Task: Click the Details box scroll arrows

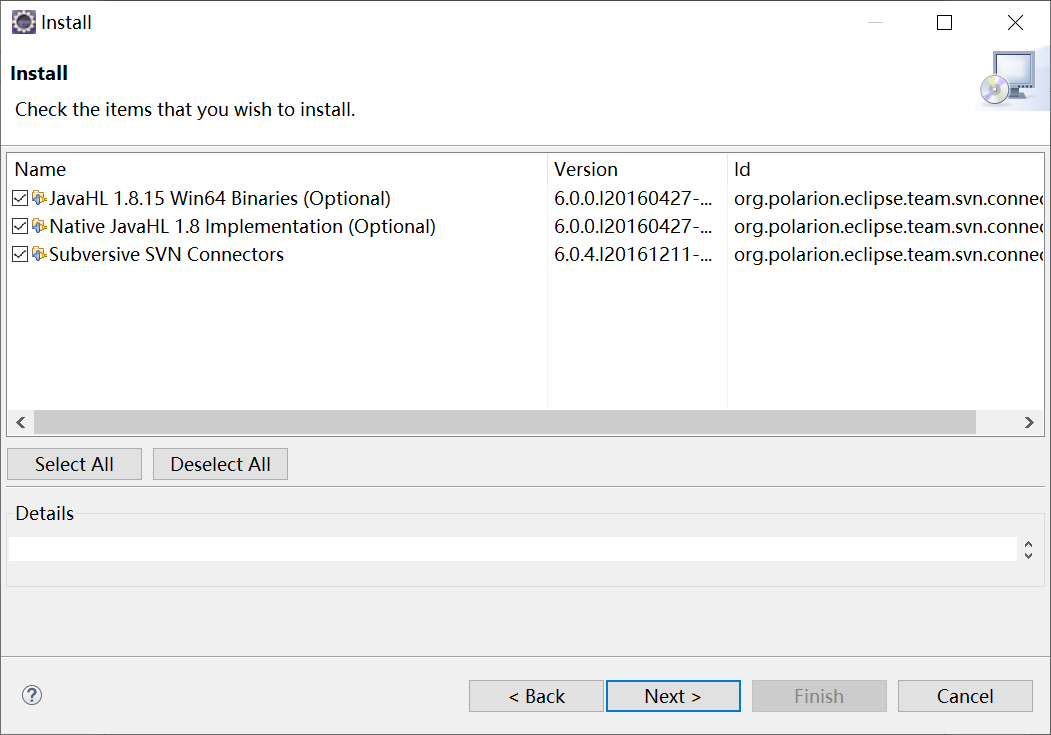Action: pos(1028,549)
